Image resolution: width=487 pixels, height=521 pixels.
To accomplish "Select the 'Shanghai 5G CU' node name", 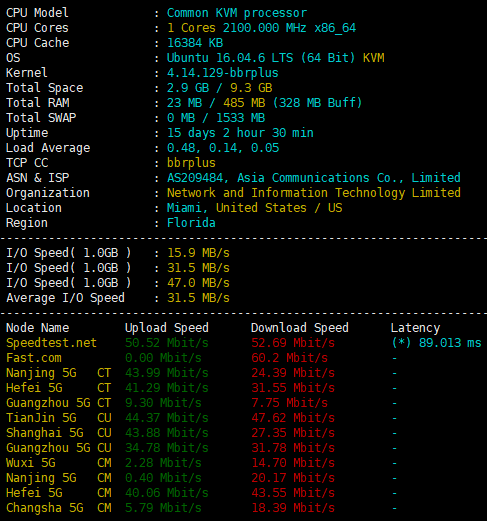I will (x=59, y=433).
